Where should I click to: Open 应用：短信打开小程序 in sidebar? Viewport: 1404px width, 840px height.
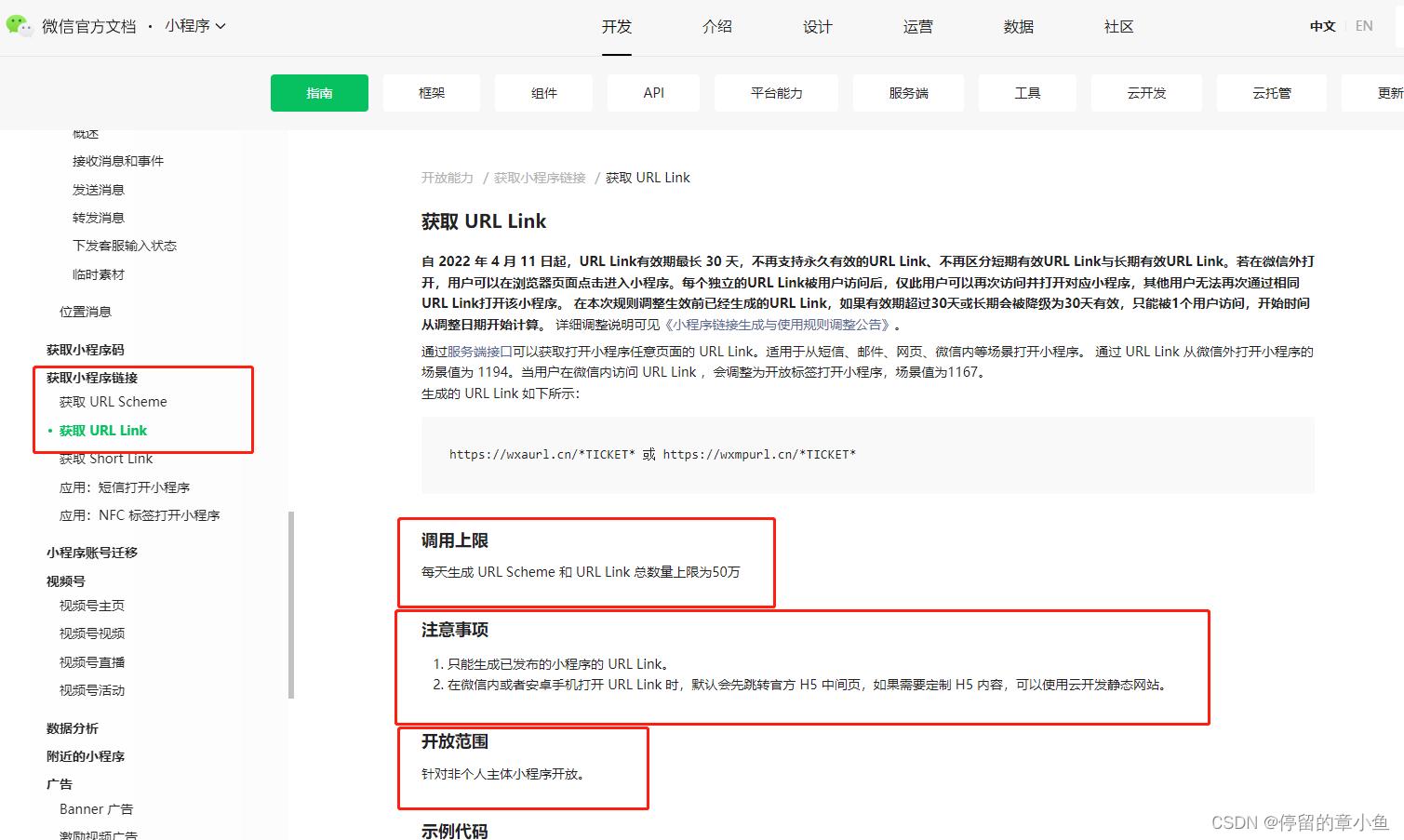click(125, 487)
